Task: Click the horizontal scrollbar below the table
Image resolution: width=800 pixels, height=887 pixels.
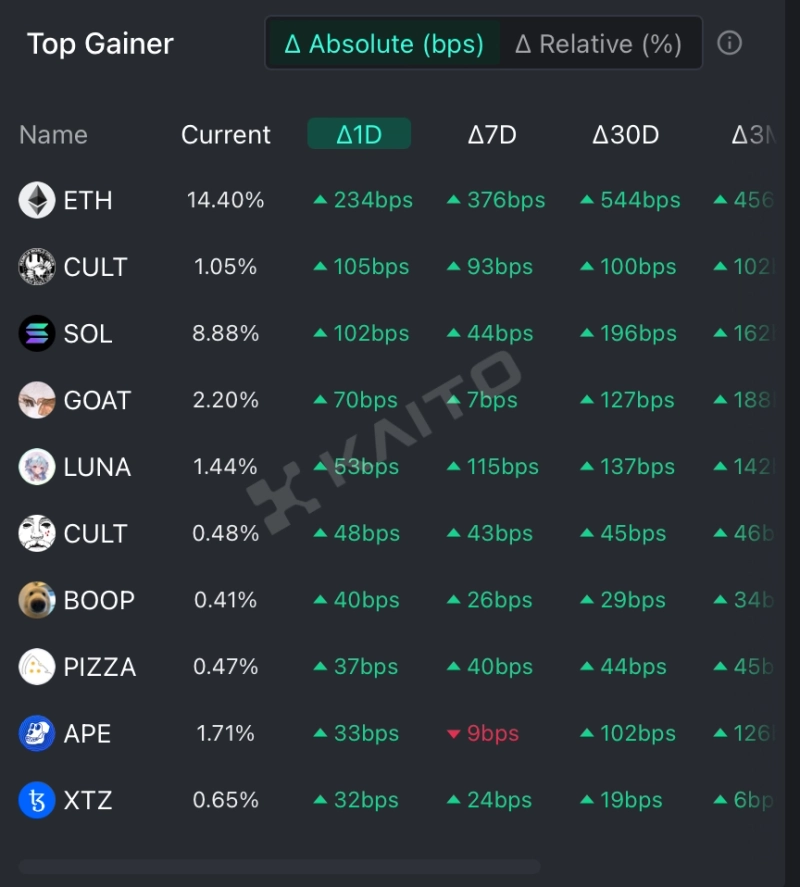Action: (280, 866)
